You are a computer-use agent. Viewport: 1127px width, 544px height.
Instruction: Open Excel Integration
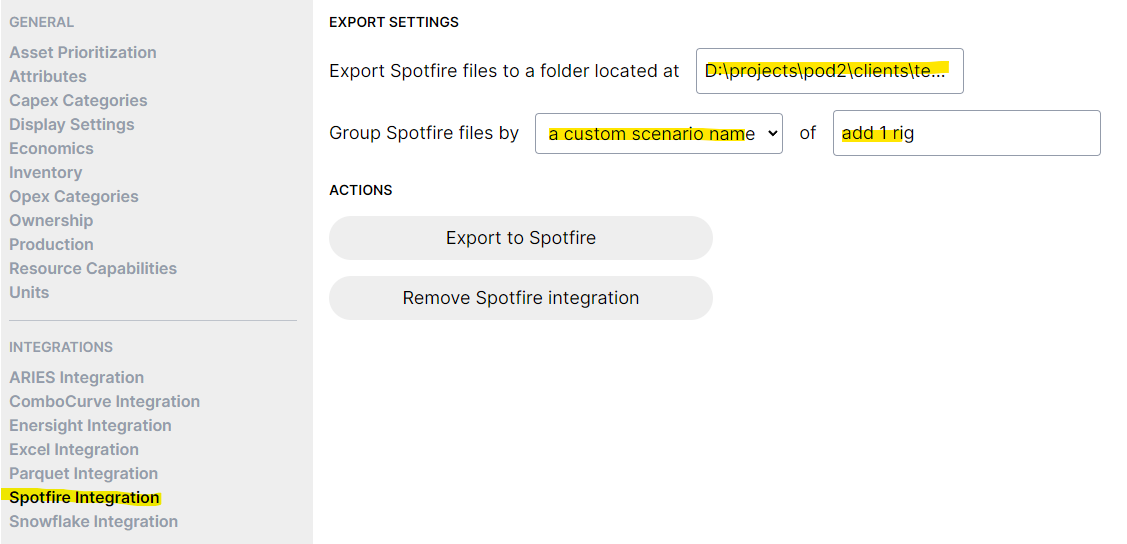(74, 449)
